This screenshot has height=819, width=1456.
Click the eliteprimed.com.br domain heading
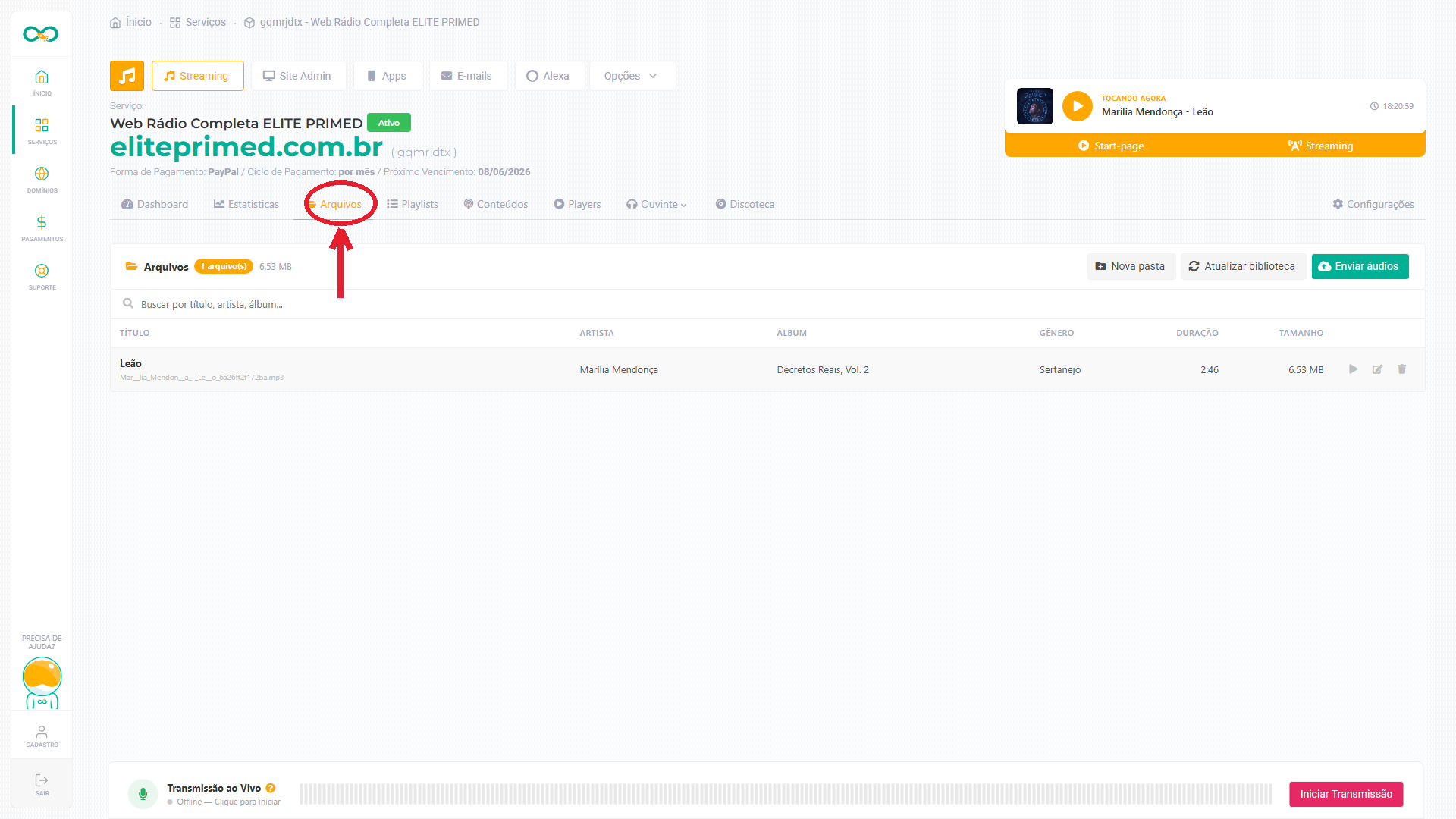point(246,146)
